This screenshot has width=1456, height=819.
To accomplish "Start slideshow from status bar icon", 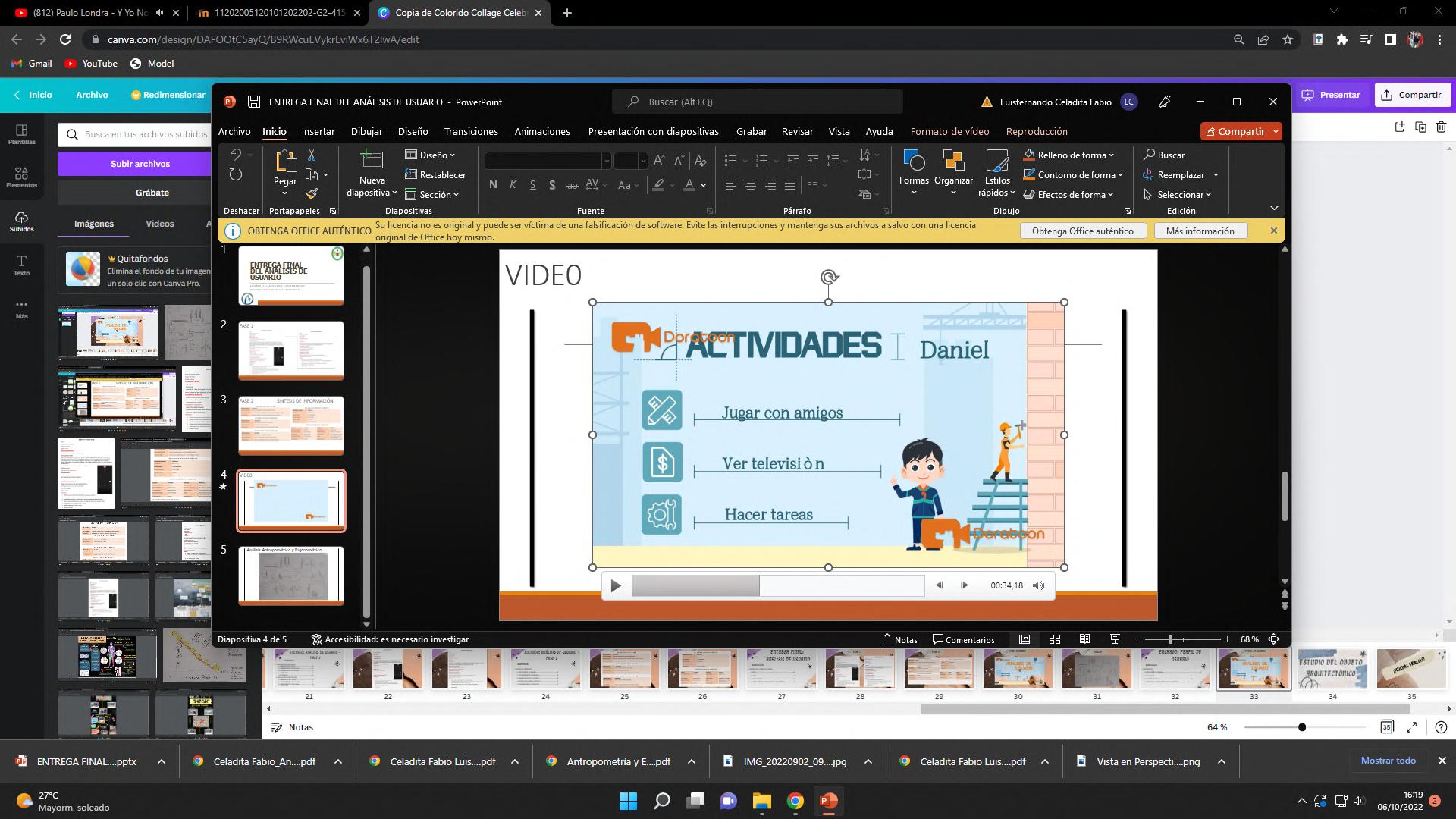I will 1115,639.
